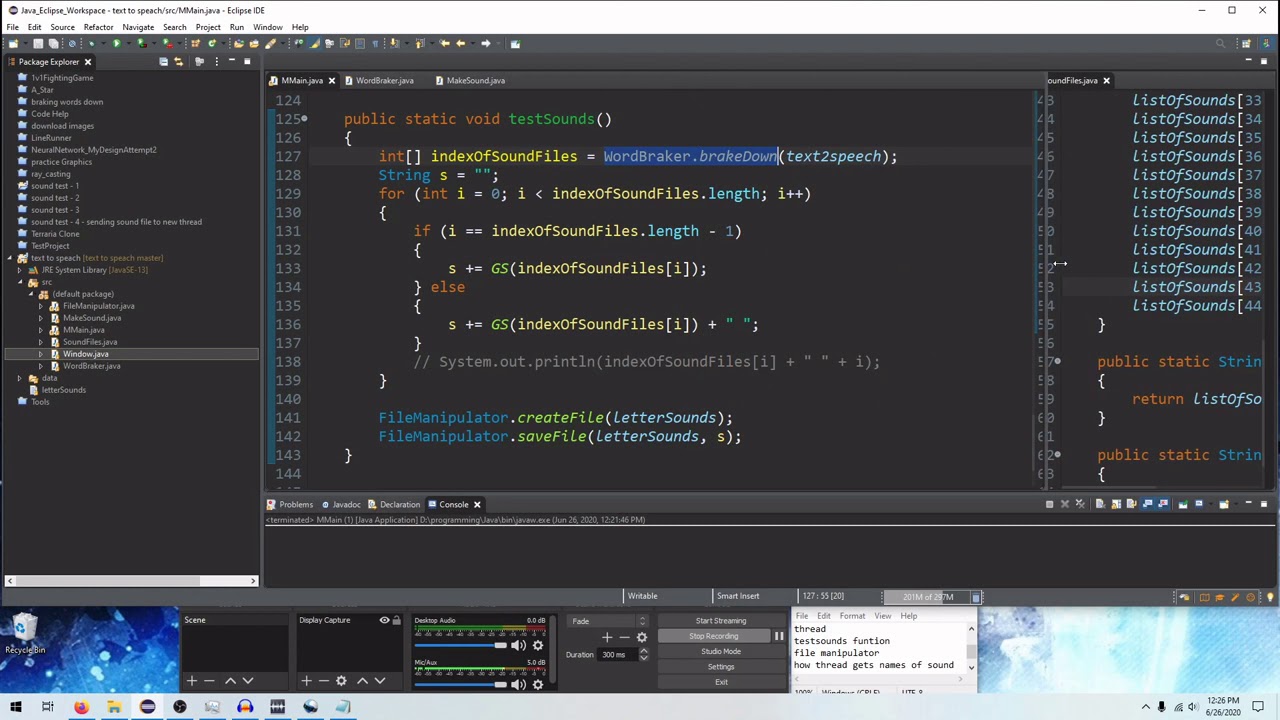Click Remove All Terminated Launches in Console
The width and height of the screenshot is (1280, 720).
(x=1080, y=504)
